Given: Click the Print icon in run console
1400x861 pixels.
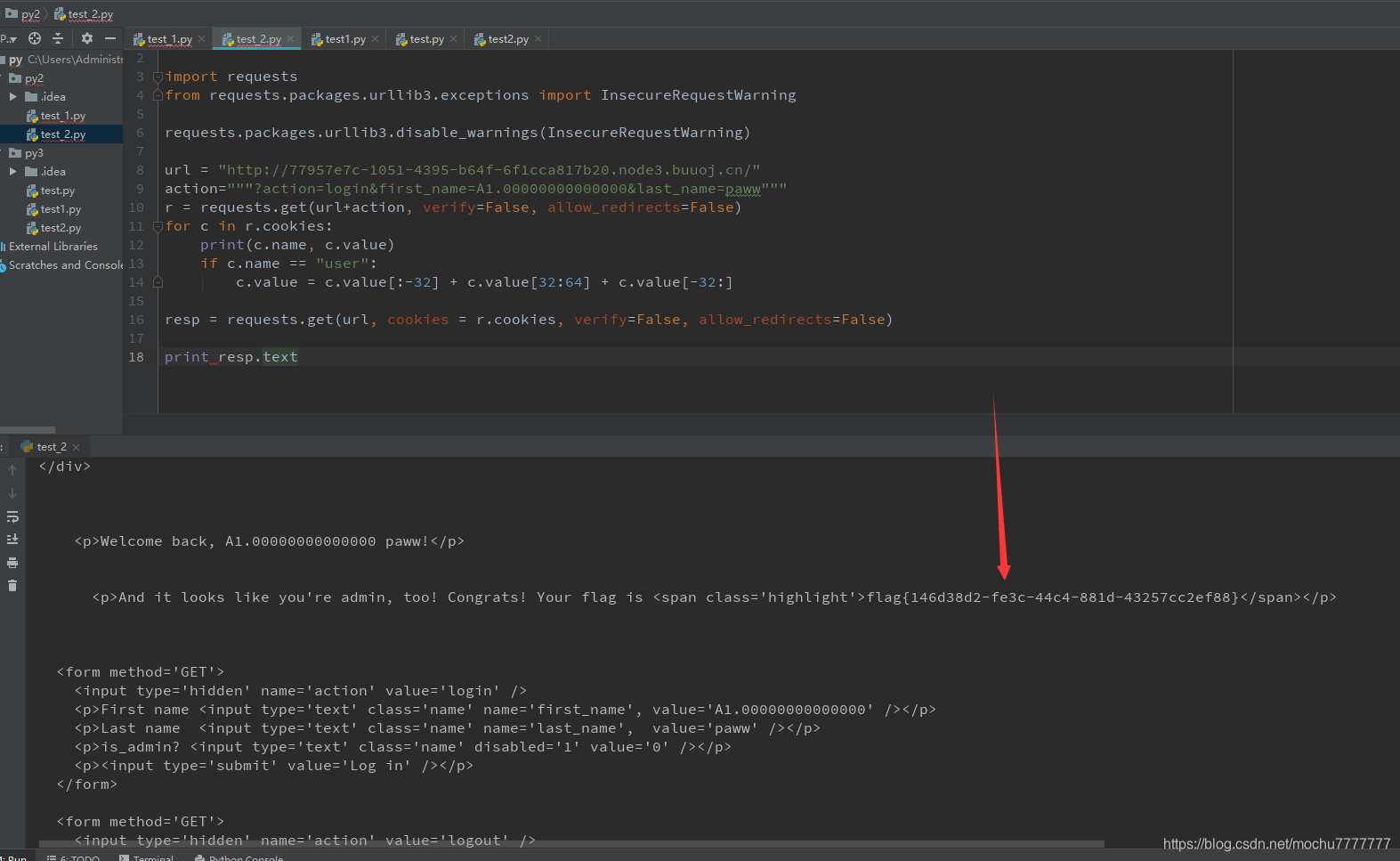Looking at the screenshot, I should click(x=12, y=563).
